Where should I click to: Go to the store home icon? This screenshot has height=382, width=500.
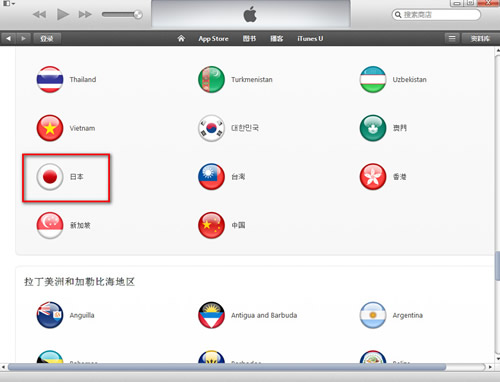click(181, 38)
